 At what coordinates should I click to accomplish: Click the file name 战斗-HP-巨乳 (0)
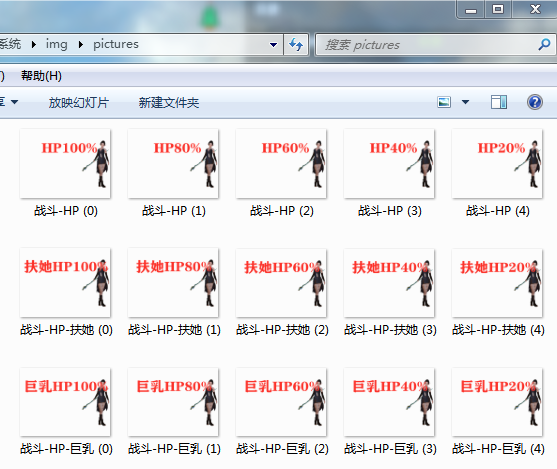point(66,449)
